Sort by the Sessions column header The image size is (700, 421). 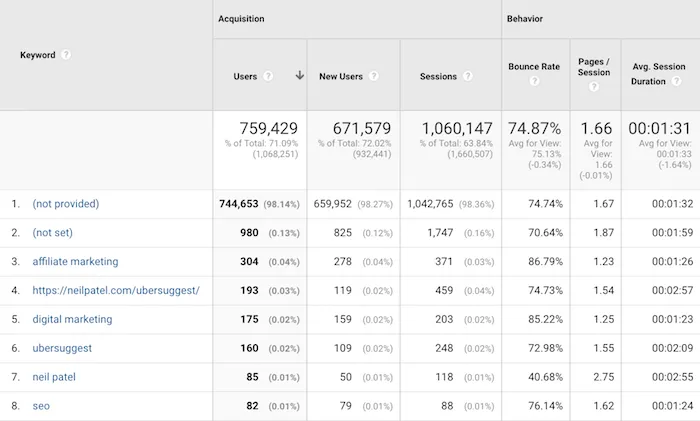tap(438, 76)
